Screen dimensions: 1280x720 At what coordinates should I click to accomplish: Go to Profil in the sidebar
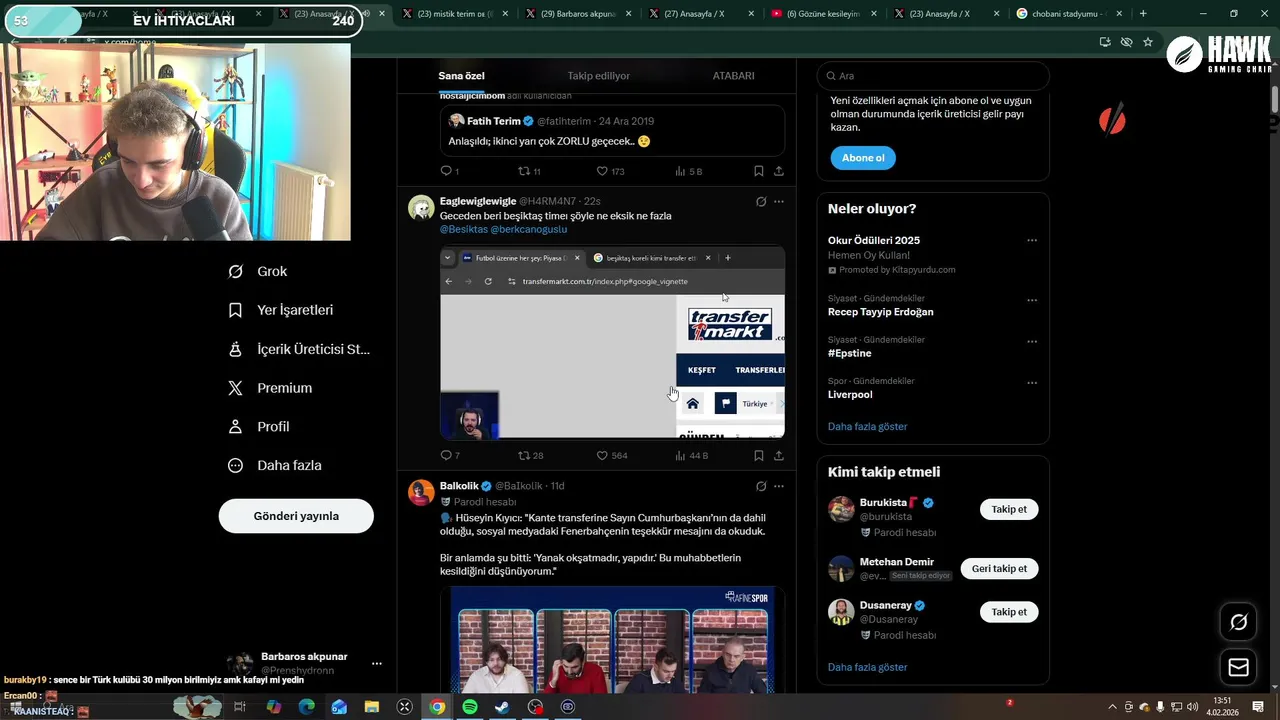259,426
